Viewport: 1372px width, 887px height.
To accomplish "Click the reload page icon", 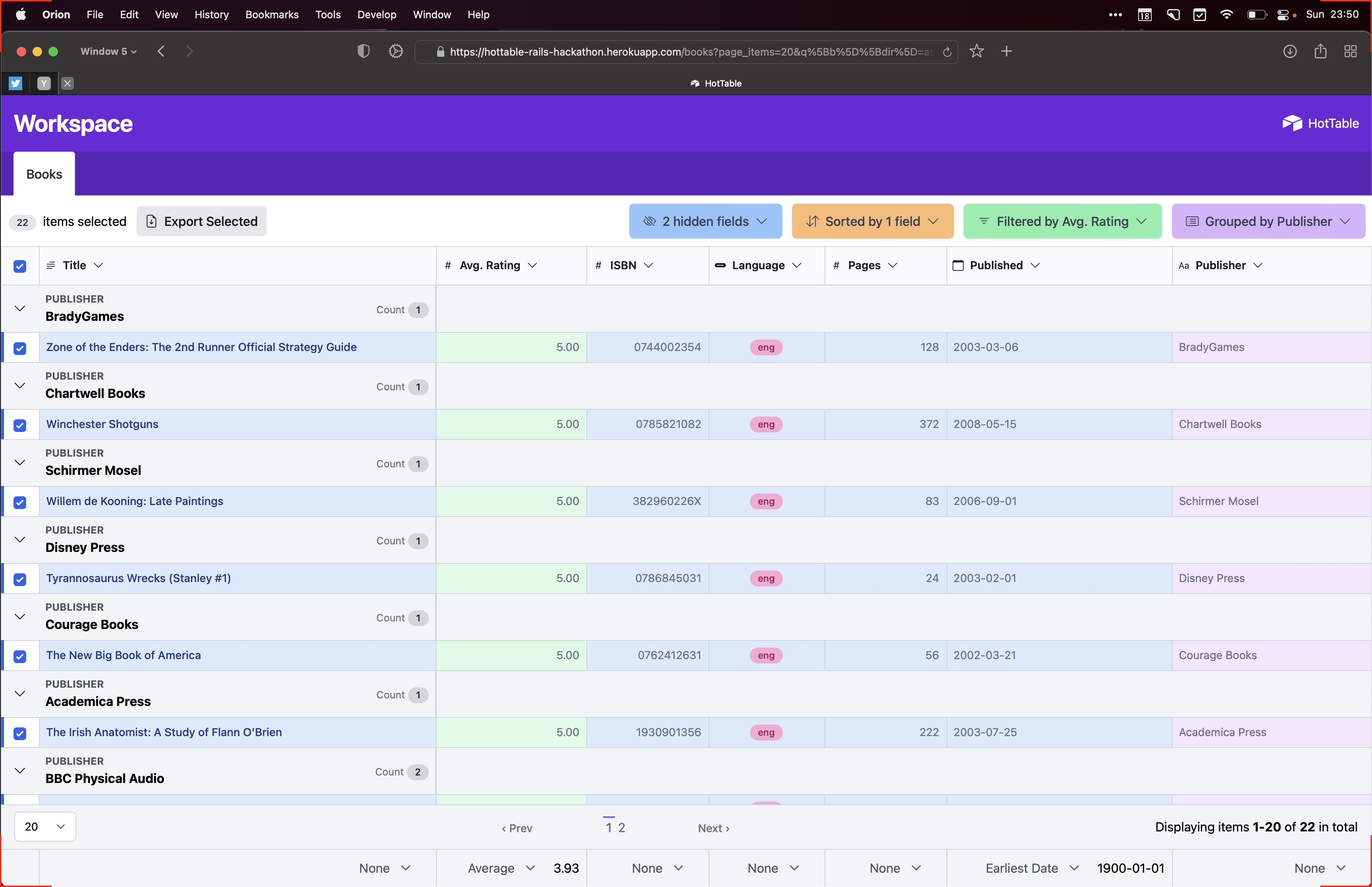I will 947,52.
